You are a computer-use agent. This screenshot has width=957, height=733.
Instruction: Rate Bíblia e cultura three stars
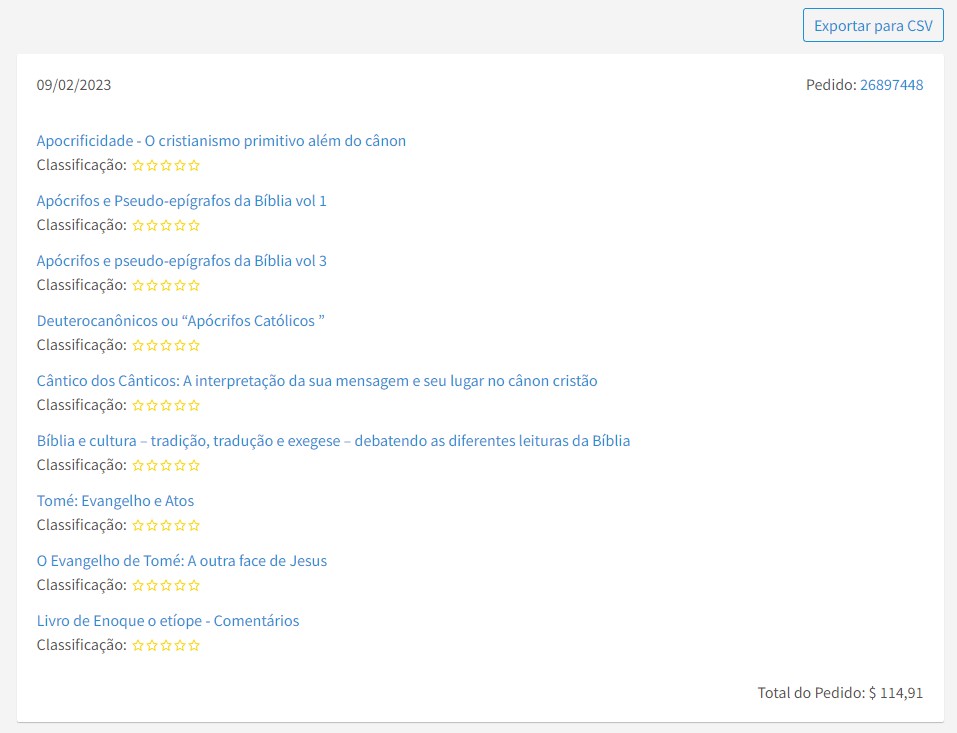[166, 465]
